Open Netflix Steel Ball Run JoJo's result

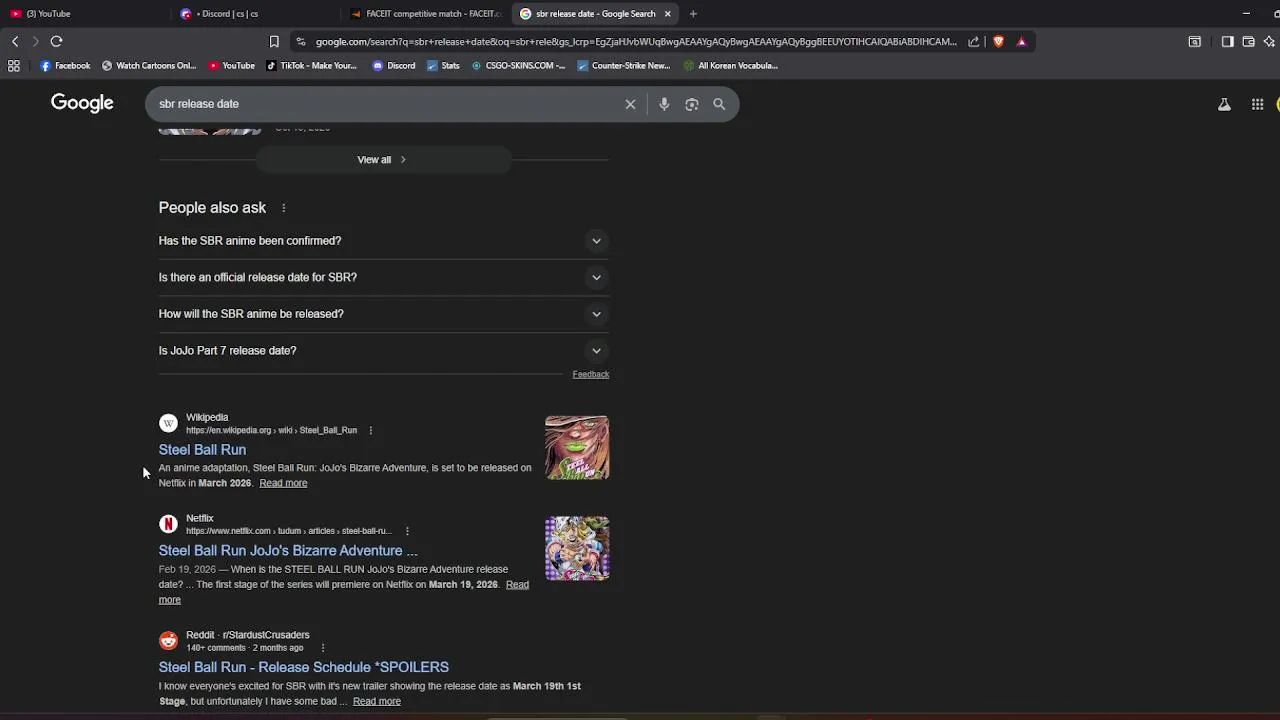[288, 551]
